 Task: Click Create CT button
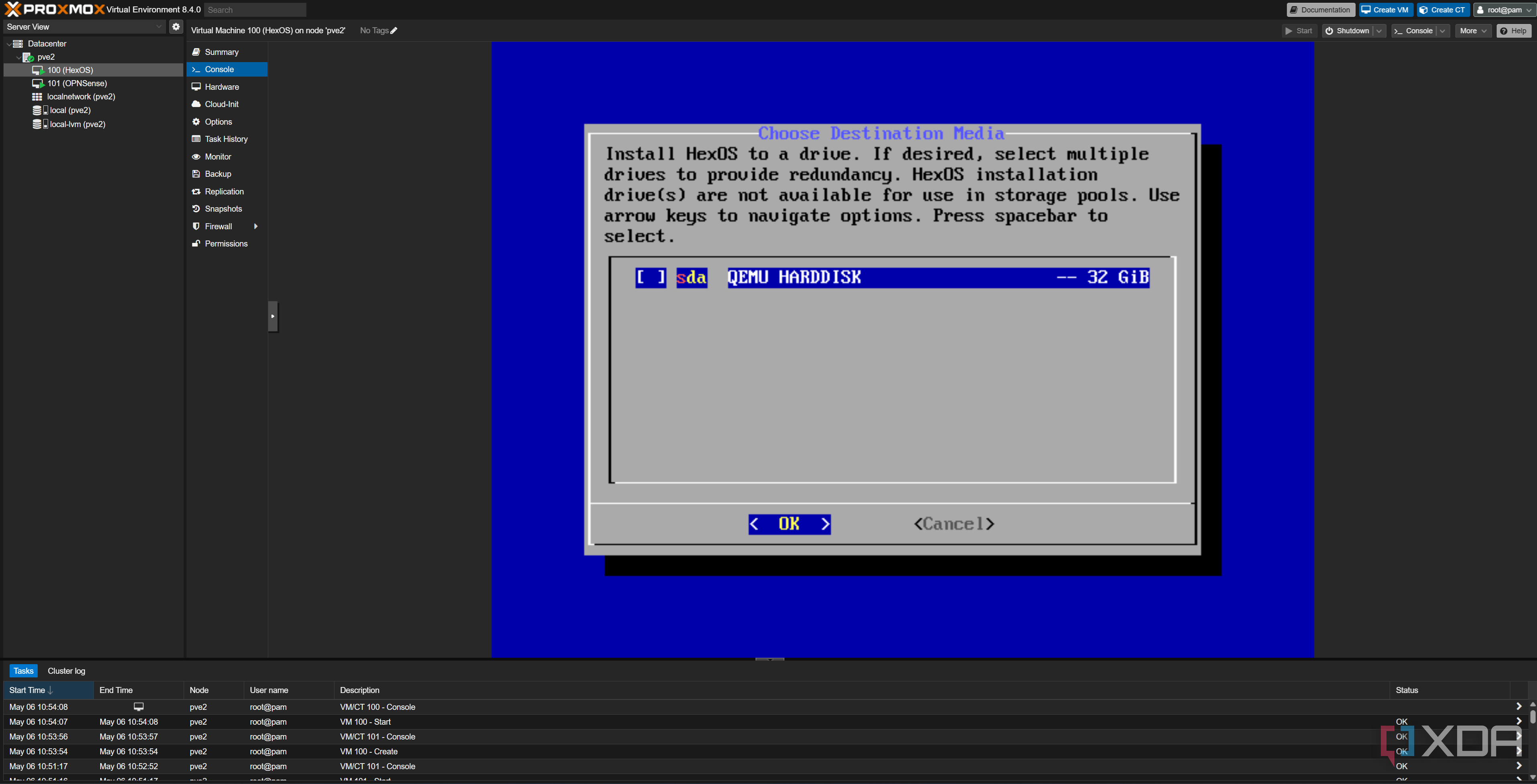pyautogui.click(x=1442, y=10)
